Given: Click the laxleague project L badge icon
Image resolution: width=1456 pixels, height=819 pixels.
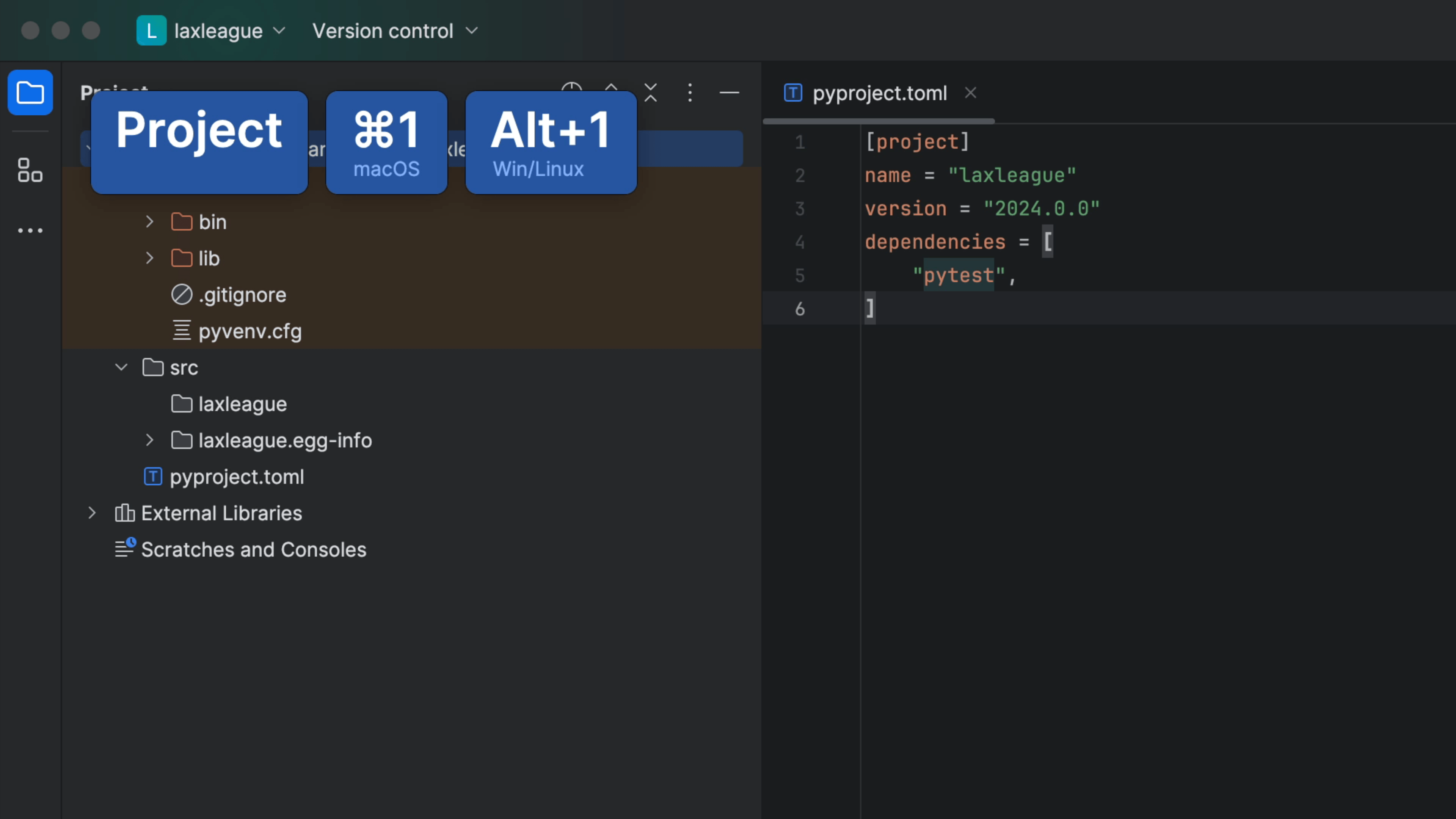Looking at the screenshot, I should [x=151, y=30].
